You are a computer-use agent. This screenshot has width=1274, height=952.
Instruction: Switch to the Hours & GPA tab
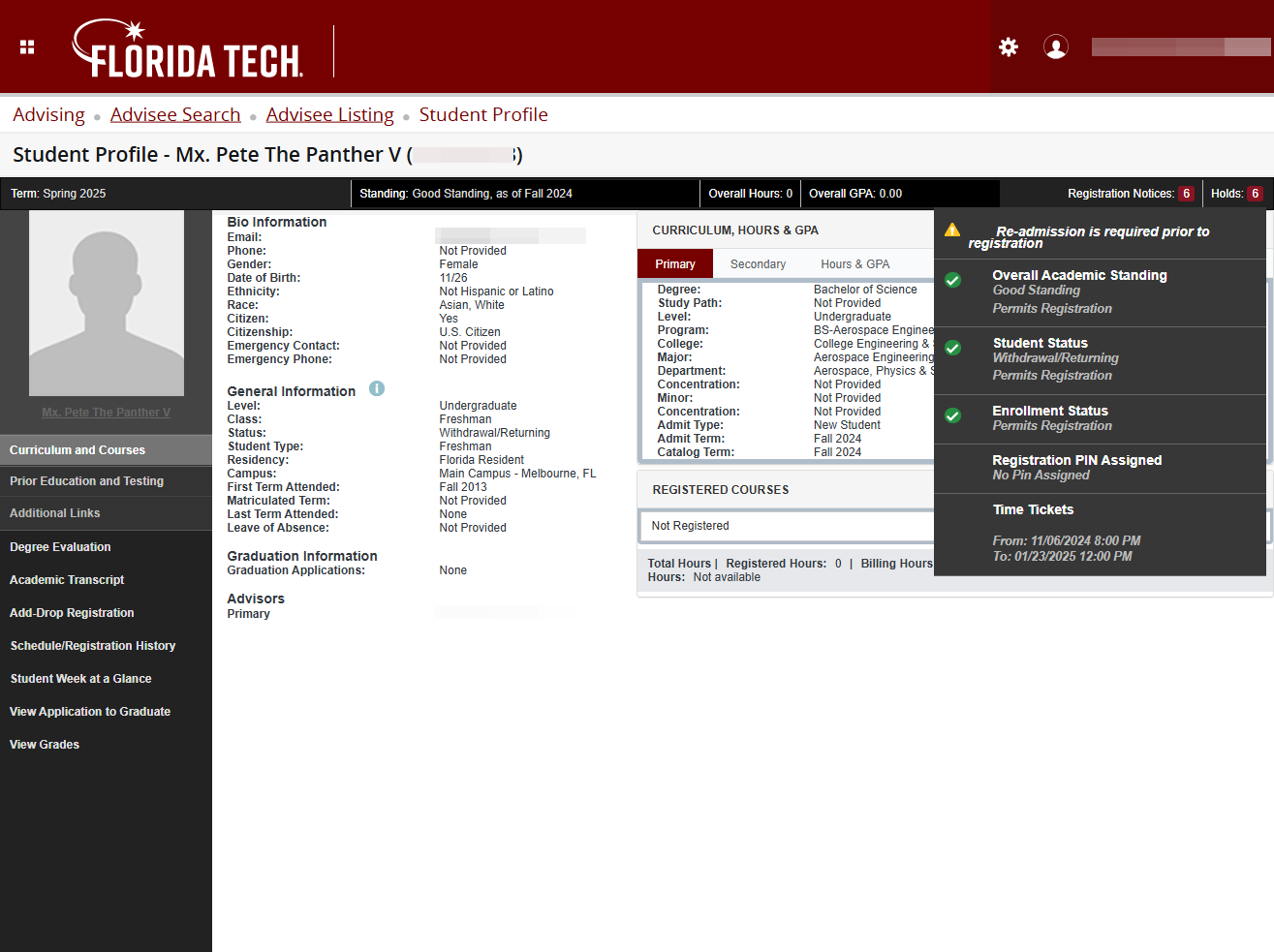coord(855,264)
